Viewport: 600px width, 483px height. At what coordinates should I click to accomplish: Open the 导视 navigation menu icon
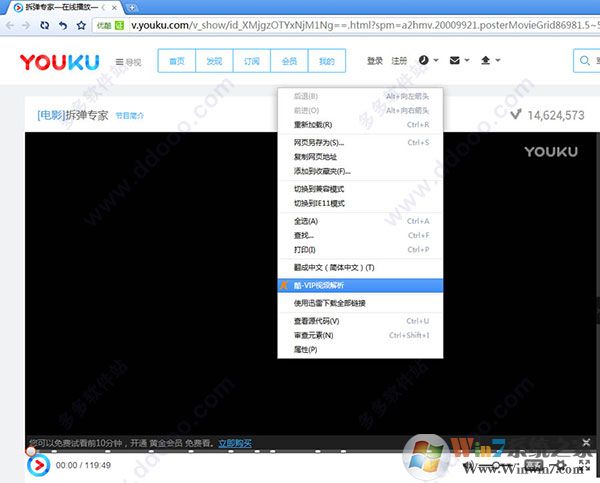tap(119, 62)
